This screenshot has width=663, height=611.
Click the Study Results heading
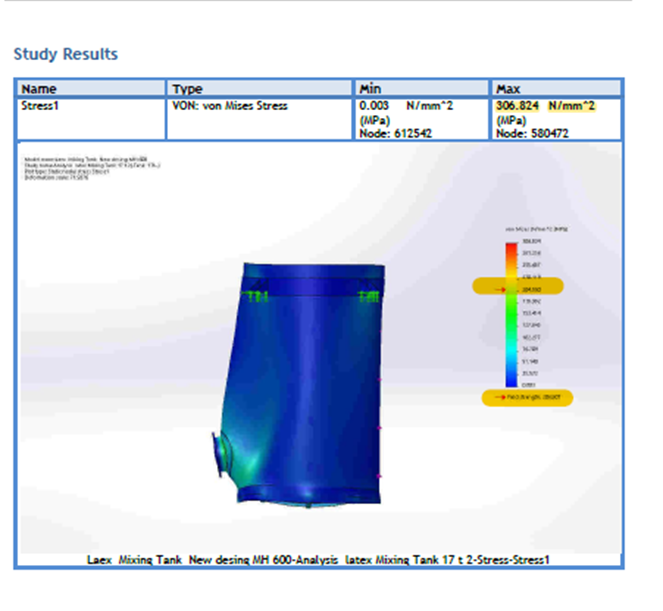coord(65,54)
